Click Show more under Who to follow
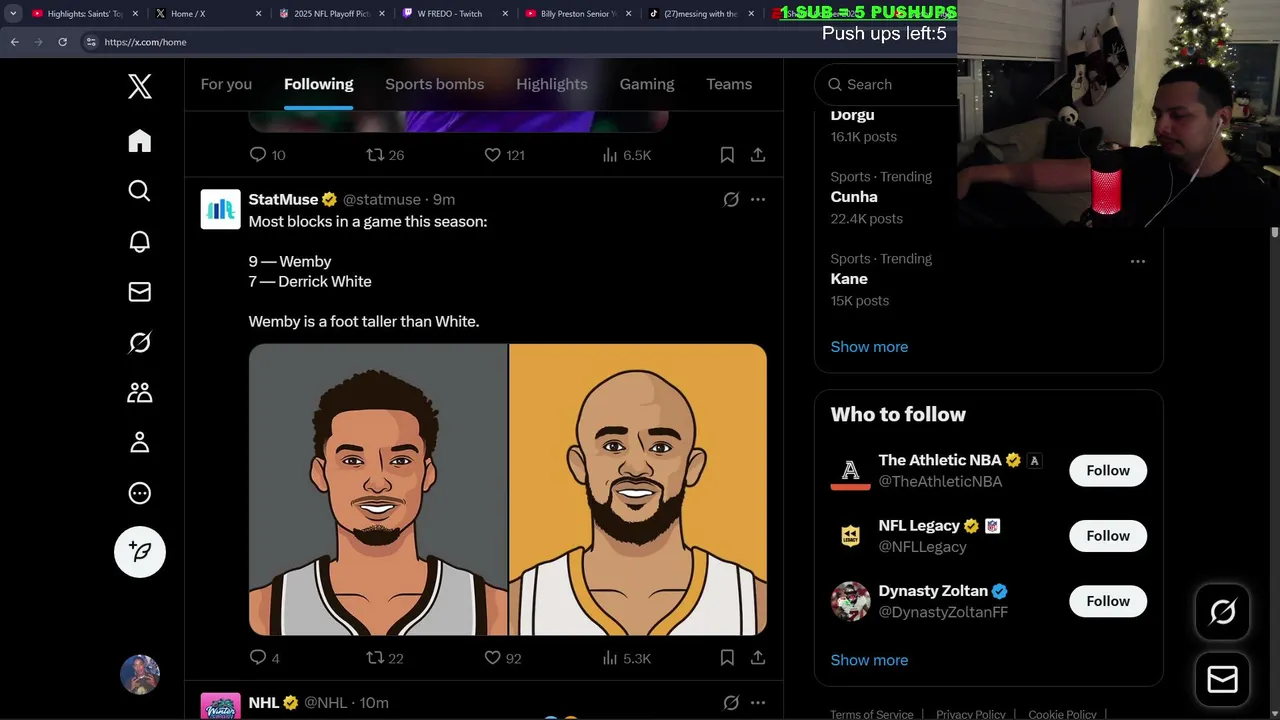 [869, 660]
